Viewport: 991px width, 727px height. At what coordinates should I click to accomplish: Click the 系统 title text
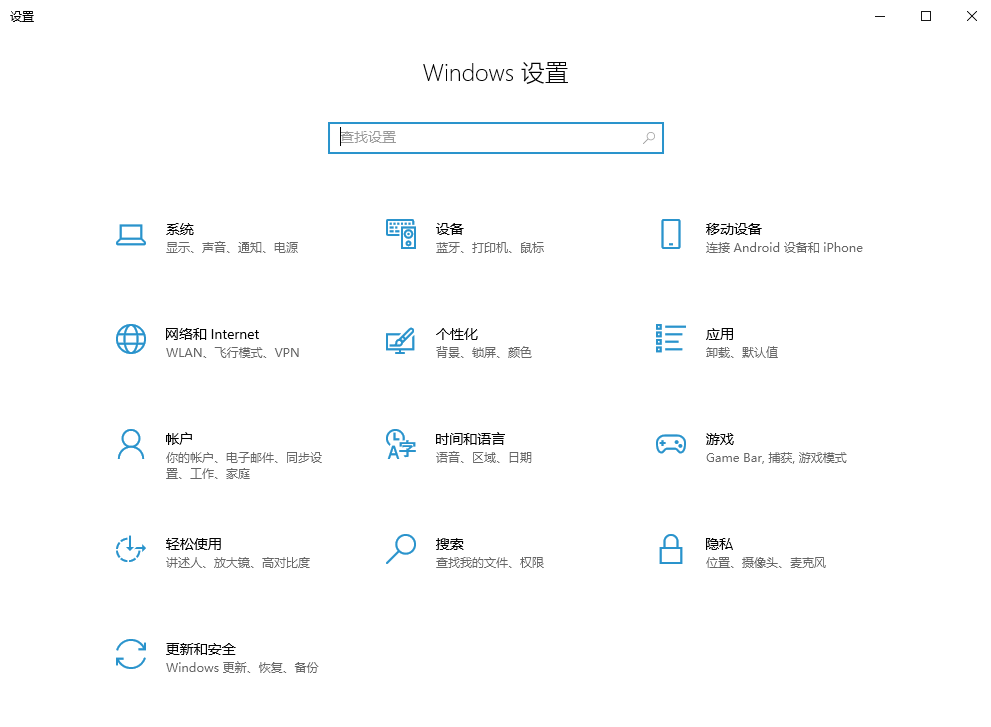180,229
